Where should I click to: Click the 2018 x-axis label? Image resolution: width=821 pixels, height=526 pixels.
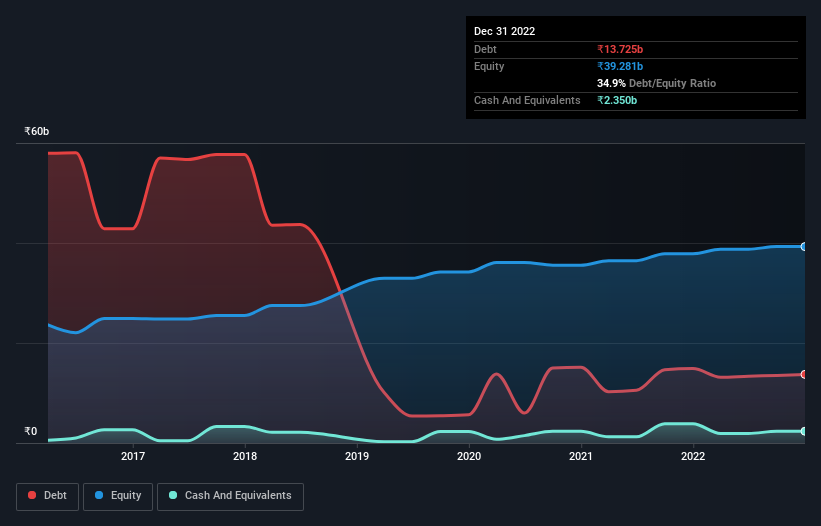[x=245, y=456]
